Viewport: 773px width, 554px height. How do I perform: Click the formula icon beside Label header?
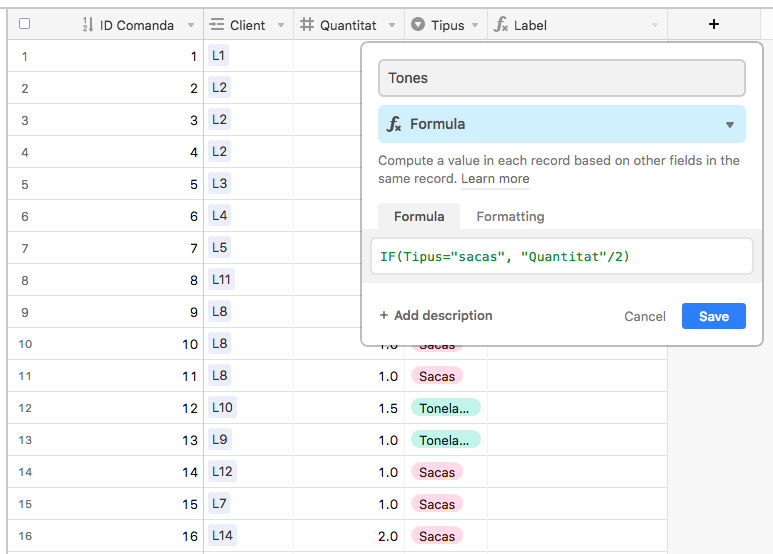click(500, 24)
